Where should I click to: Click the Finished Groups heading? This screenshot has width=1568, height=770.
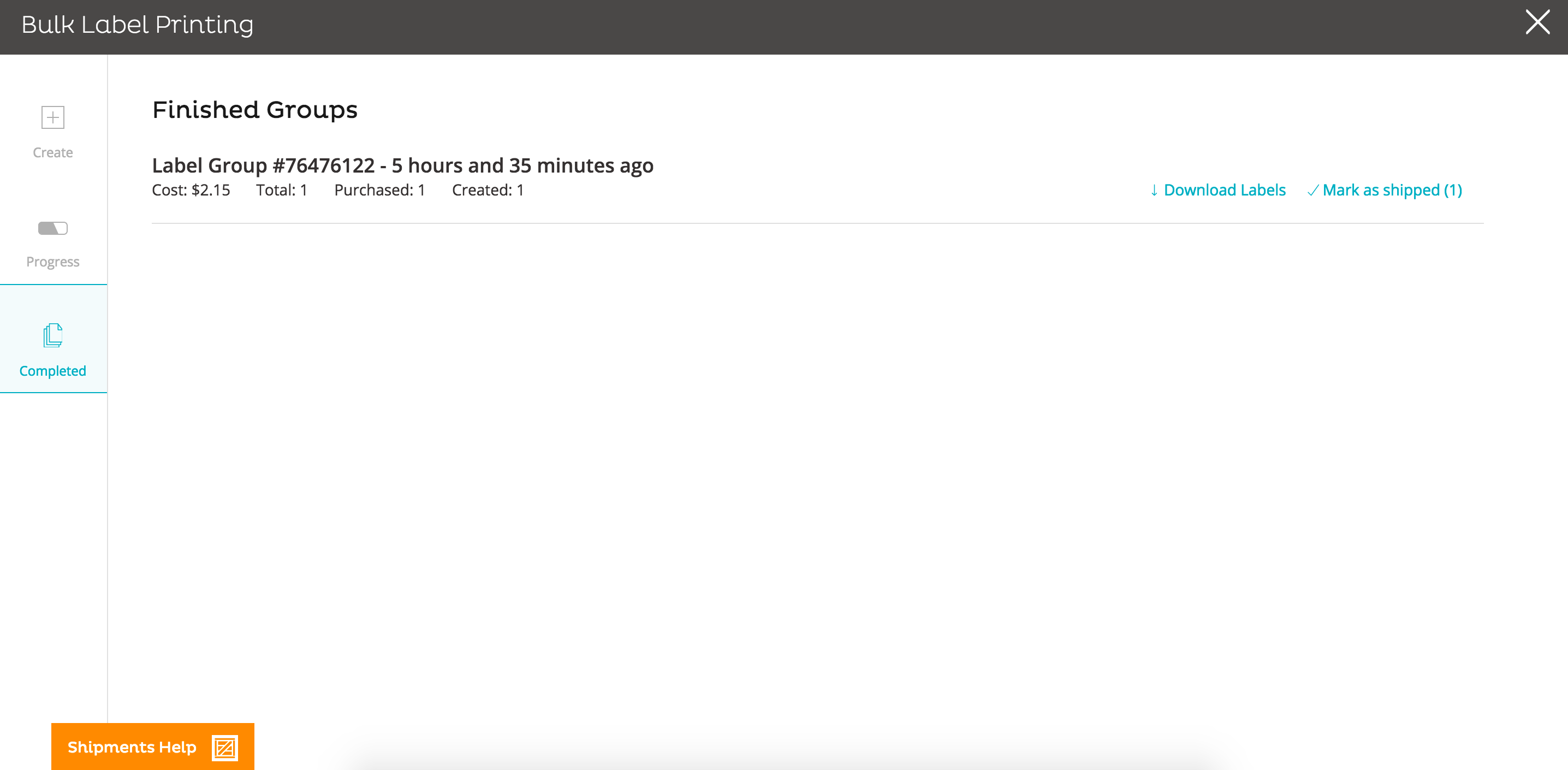(254, 110)
